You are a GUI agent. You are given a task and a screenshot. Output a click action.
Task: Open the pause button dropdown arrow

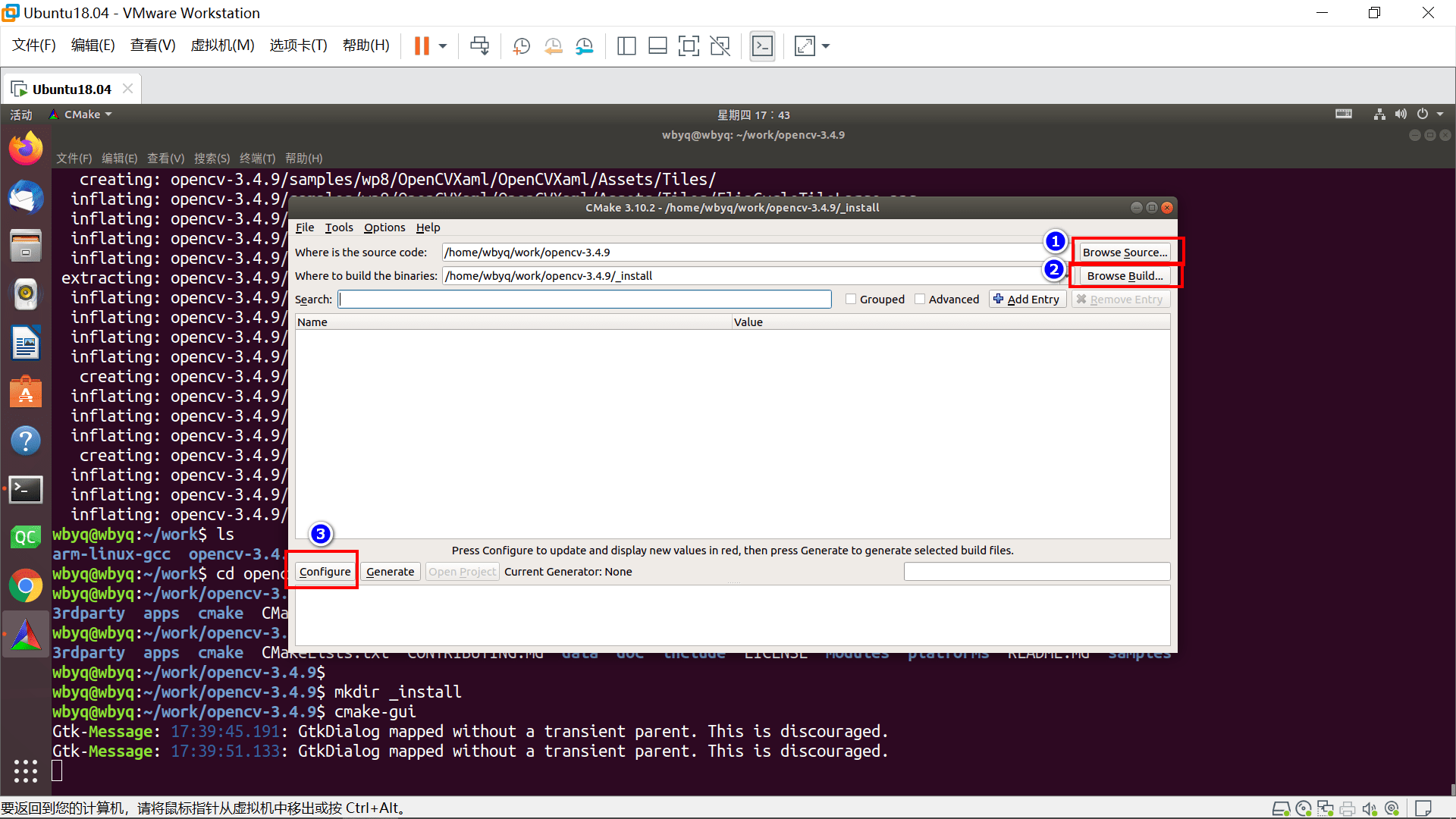(x=443, y=46)
